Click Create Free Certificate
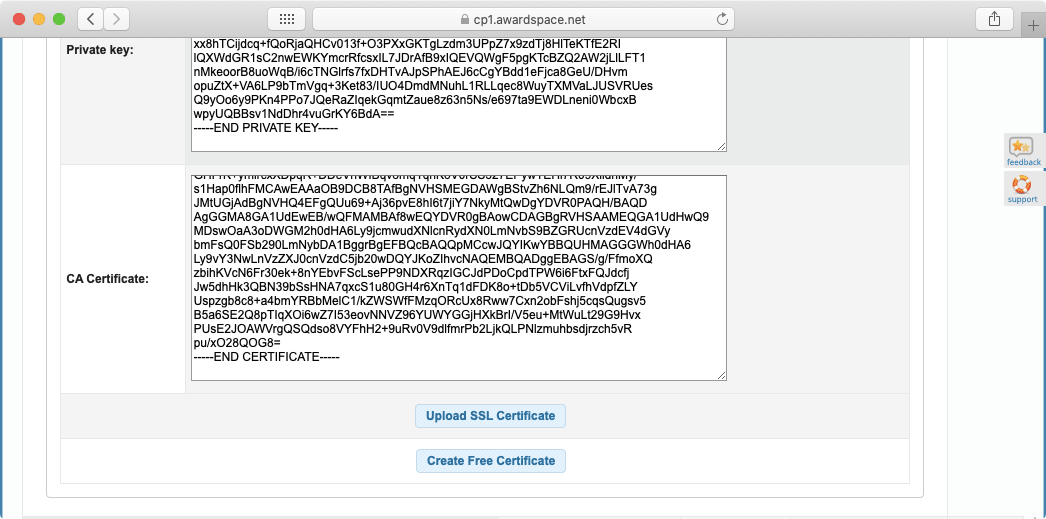This screenshot has height=519, width=1046. click(x=491, y=461)
